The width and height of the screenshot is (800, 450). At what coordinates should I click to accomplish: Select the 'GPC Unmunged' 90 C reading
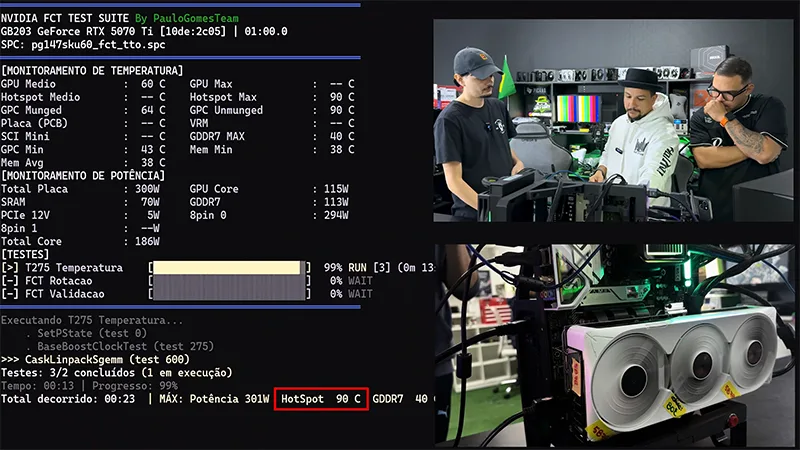point(342,110)
